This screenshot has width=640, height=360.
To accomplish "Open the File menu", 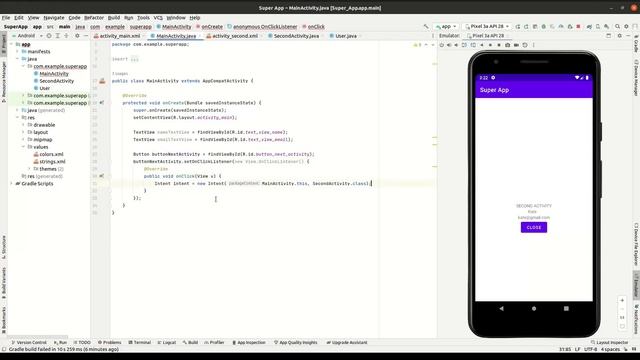I will [x=6, y=18].
